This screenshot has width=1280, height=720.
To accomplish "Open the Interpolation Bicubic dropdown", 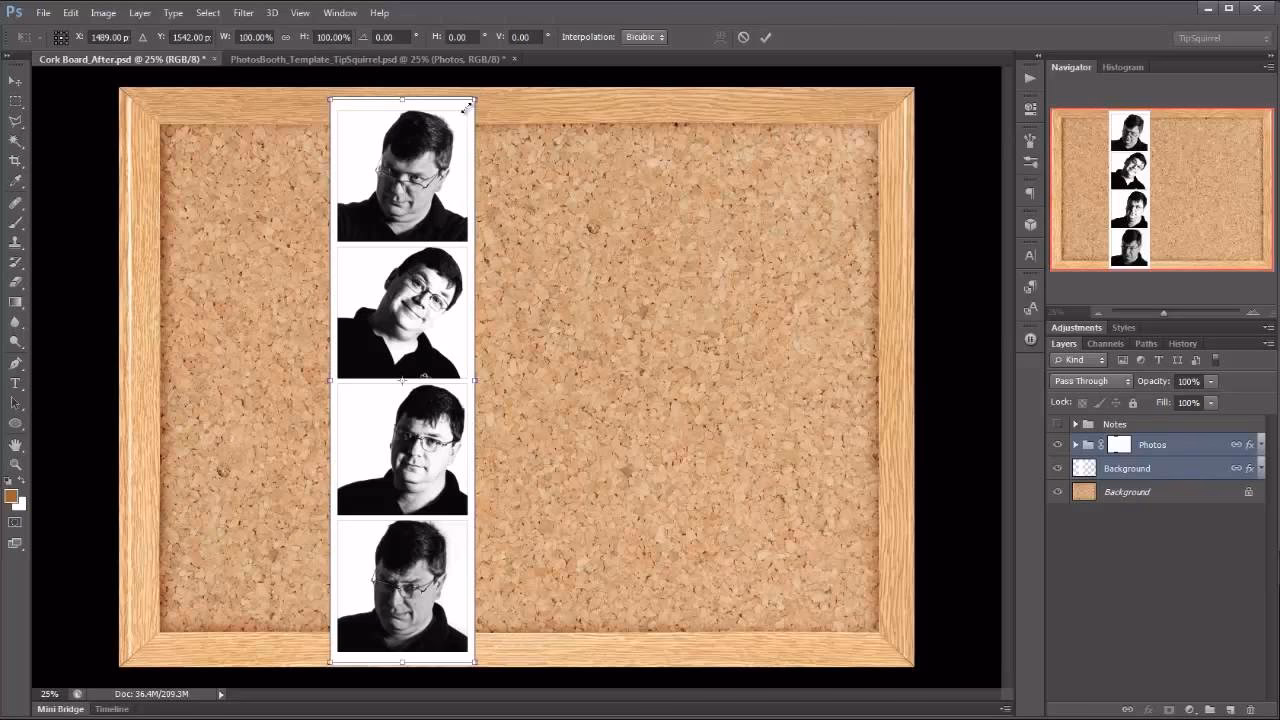I will pos(644,37).
